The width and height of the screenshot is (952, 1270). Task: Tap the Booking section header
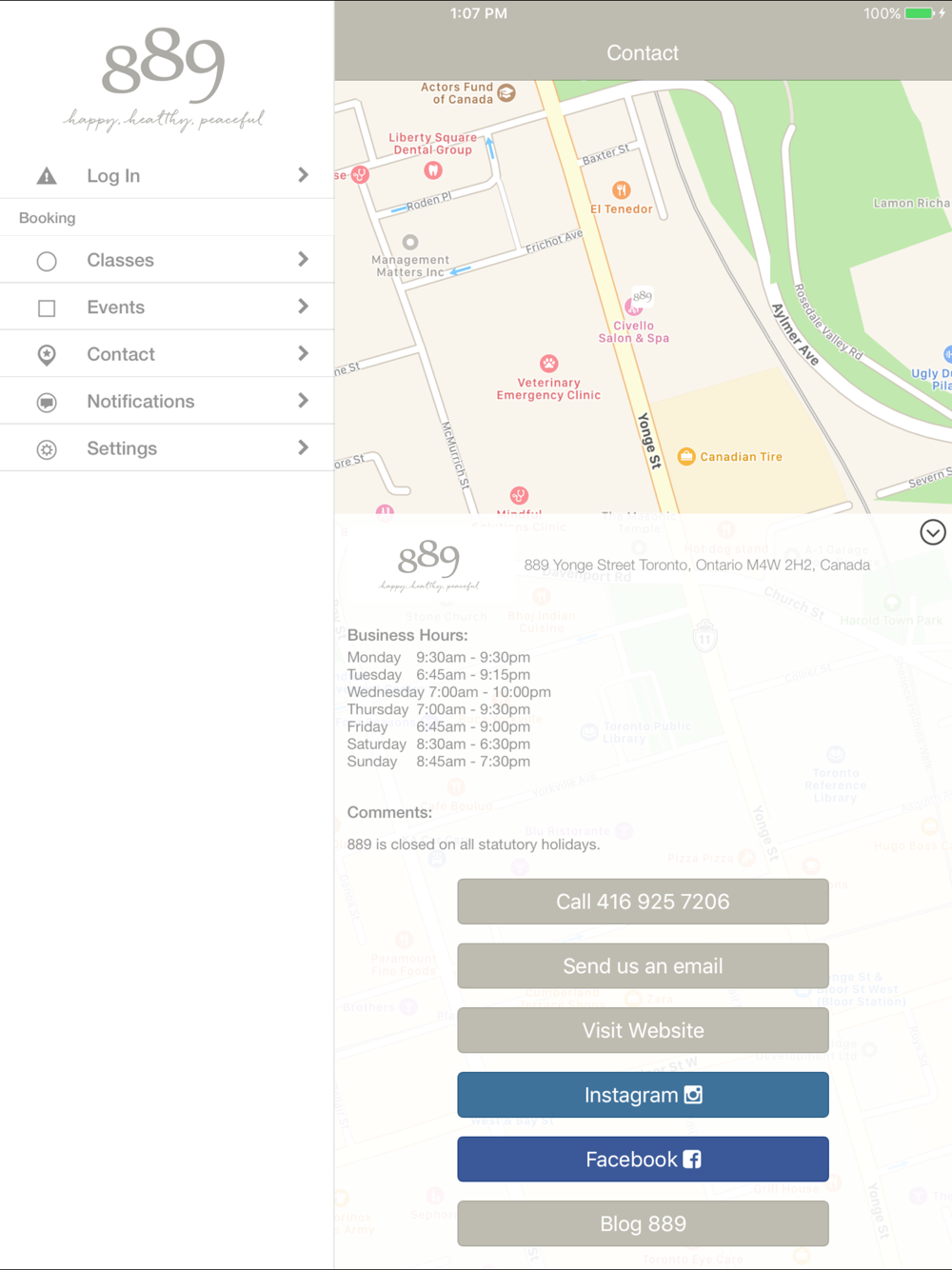click(48, 218)
